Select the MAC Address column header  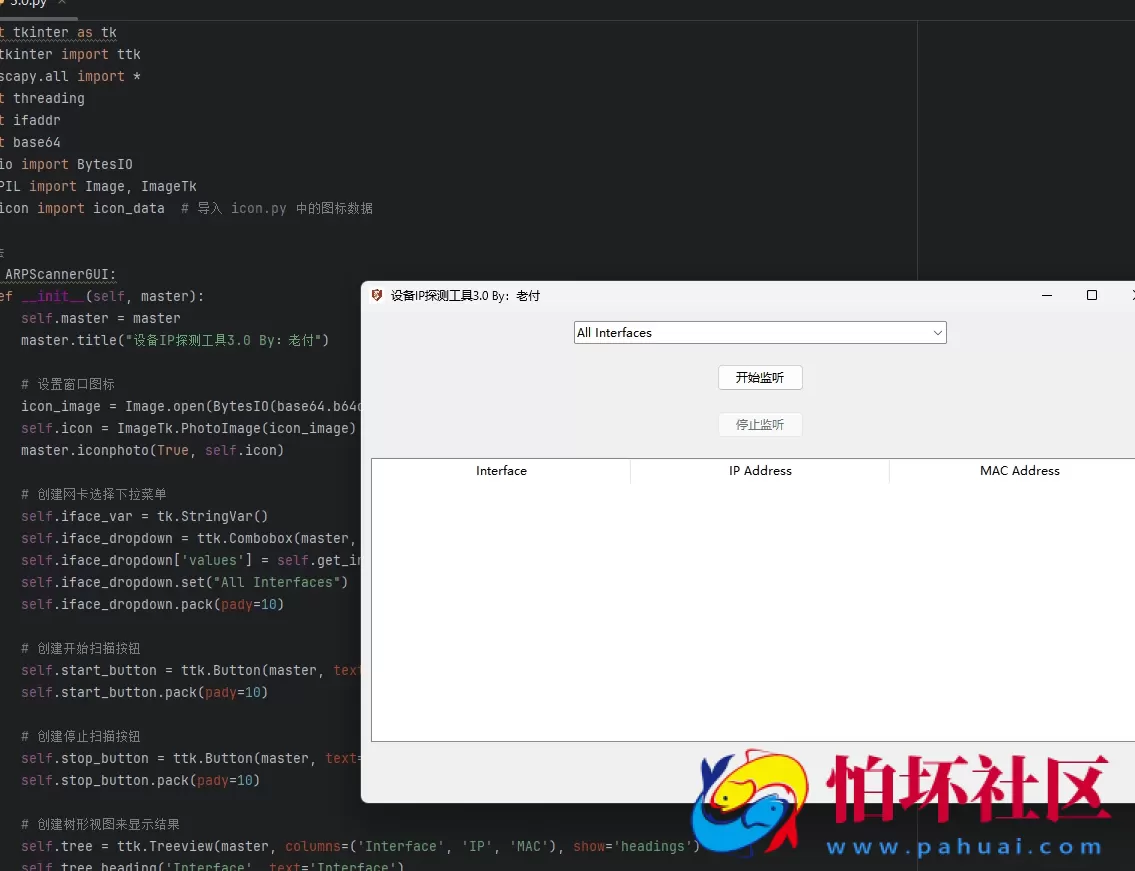click(1019, 471)
